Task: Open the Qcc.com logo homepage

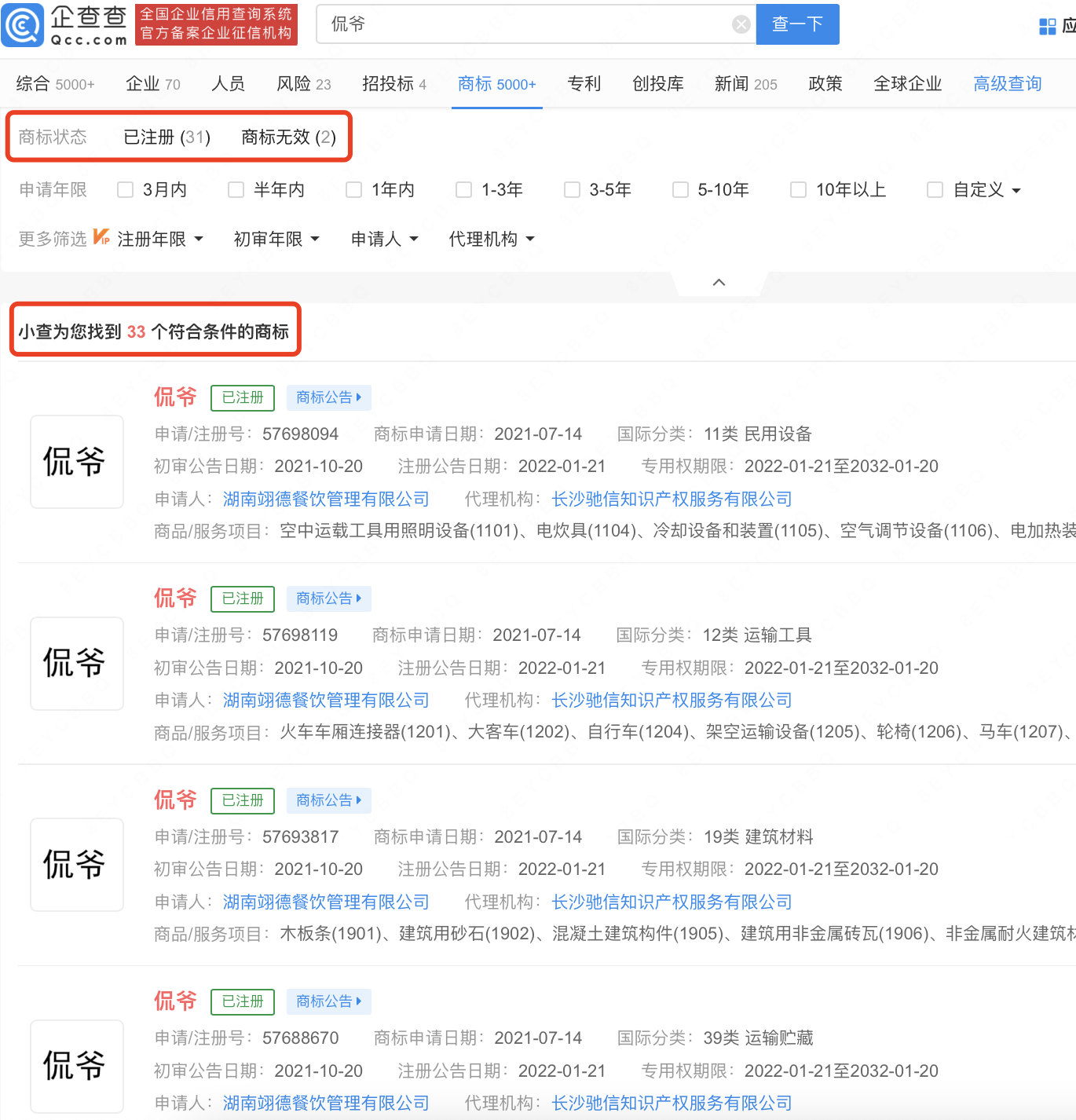Action: pos(65,24)
